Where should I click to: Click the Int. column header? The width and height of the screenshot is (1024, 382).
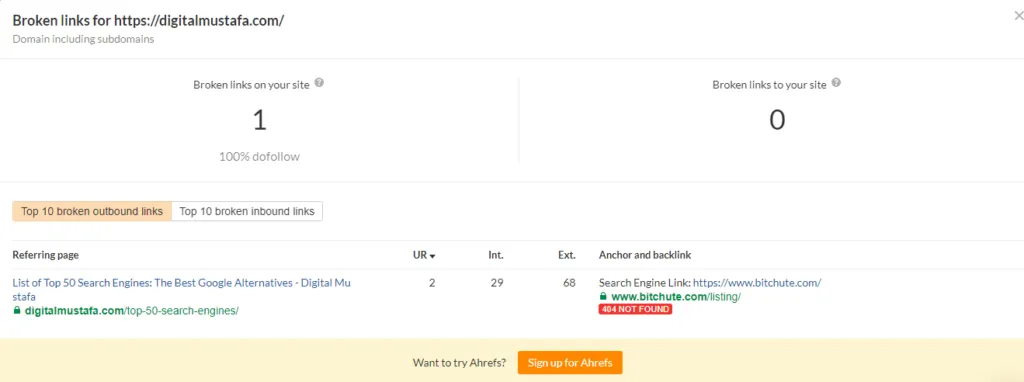(496, 255)
